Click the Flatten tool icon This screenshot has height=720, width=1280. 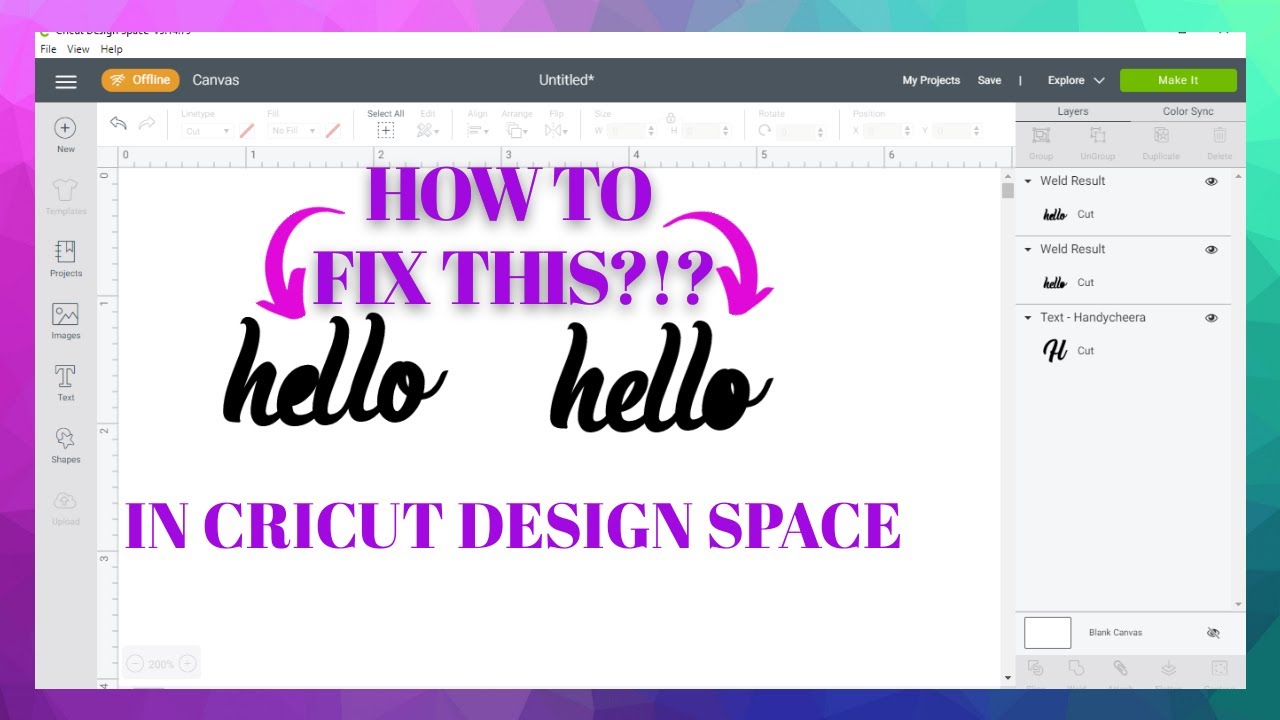click(x=1168, y=668)
